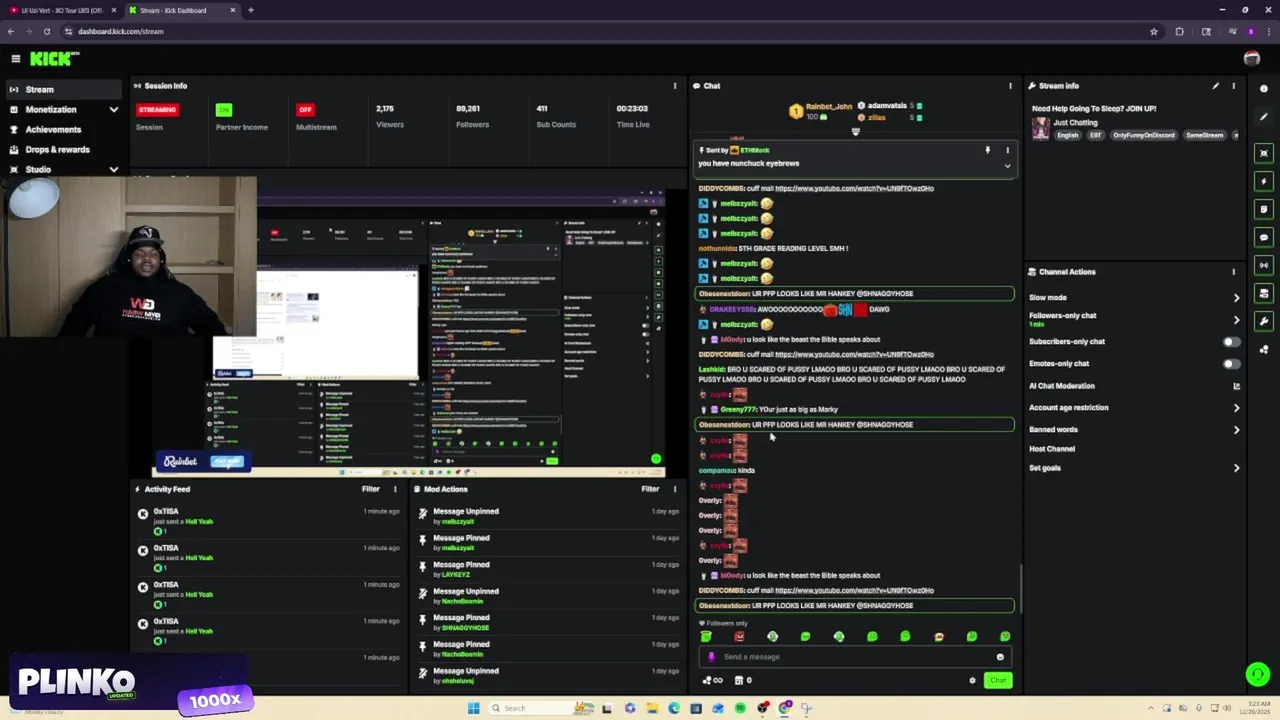1280x720 pixels.
Task: Open Stream info panel options menu
Action: tap(1233, 86)
